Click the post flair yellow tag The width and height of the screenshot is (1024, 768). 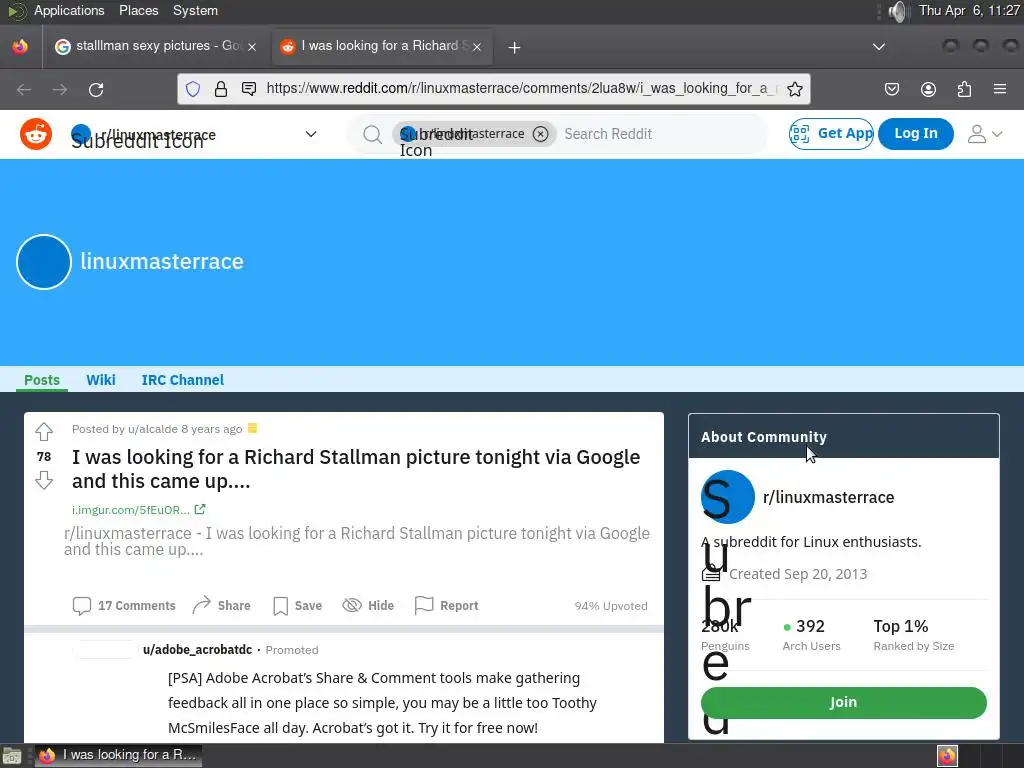click(253, 428)
